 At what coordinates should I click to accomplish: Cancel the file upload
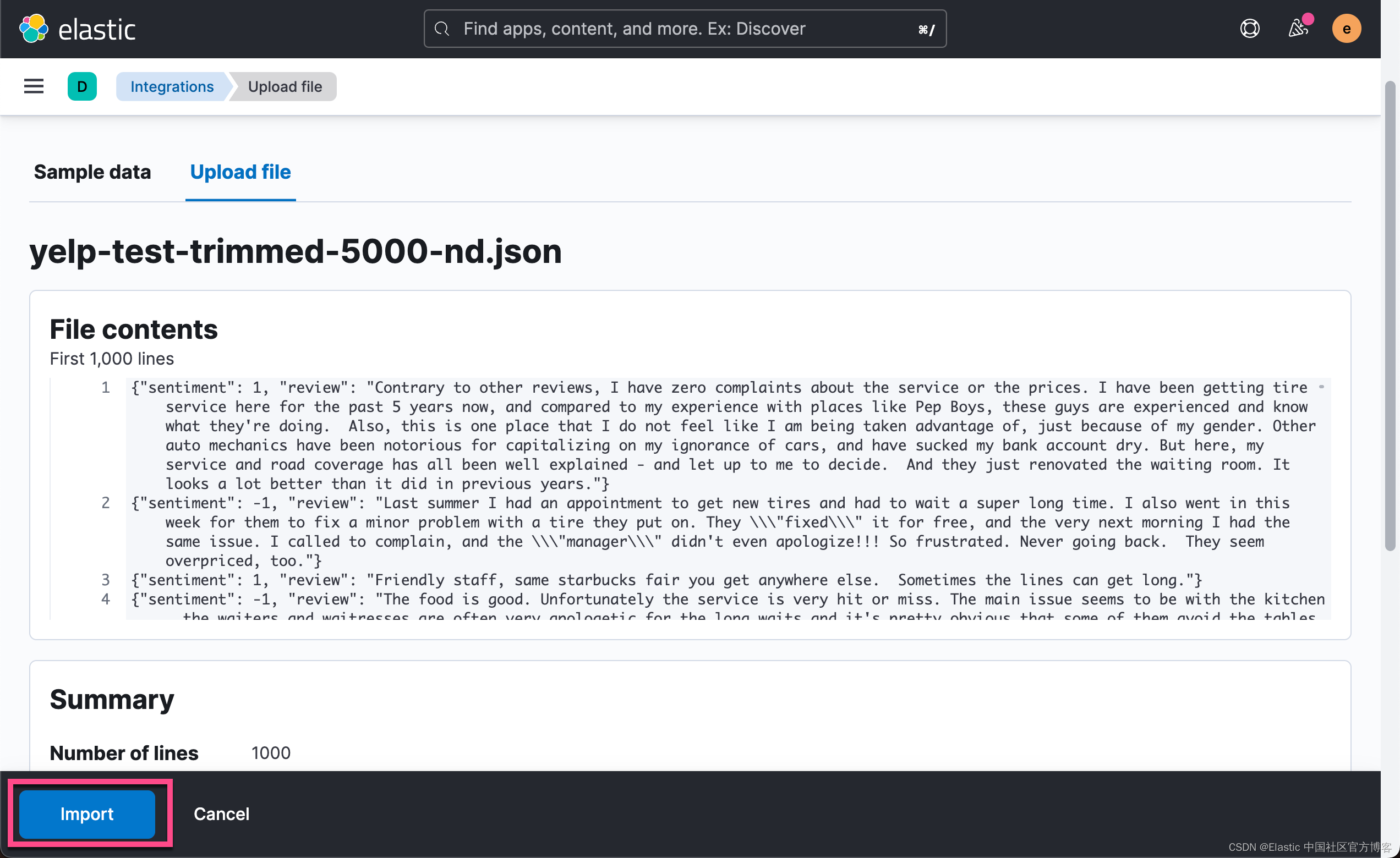tap(222, 813)
